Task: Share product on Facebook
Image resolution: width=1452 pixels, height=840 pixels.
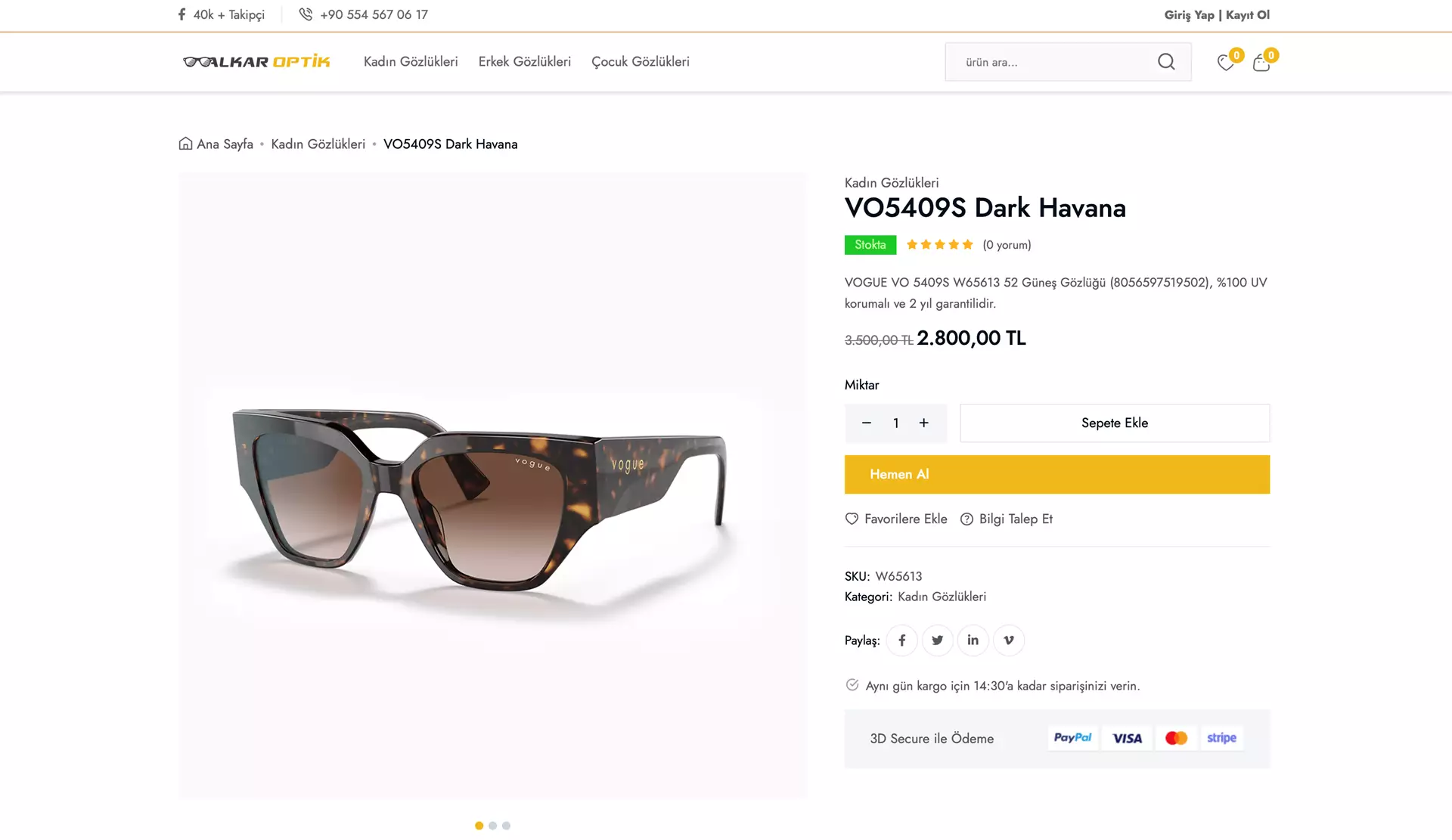Action: pos(901,640)
